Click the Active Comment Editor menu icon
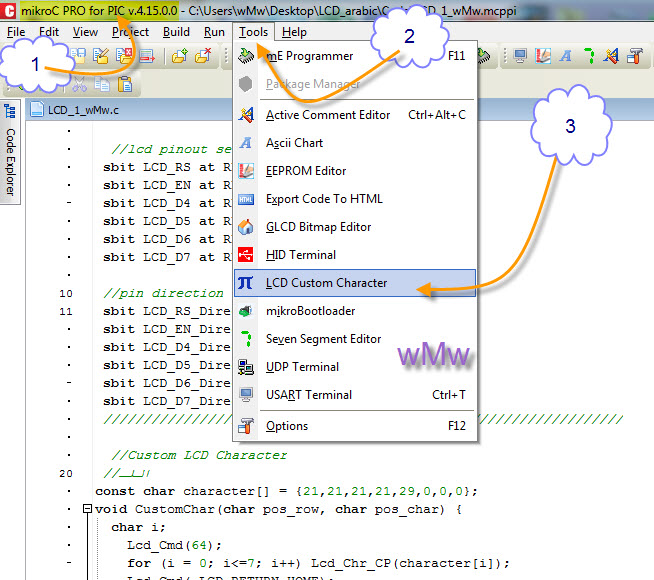The width and height of the screenshot is (654, 580). pos(246,115)
